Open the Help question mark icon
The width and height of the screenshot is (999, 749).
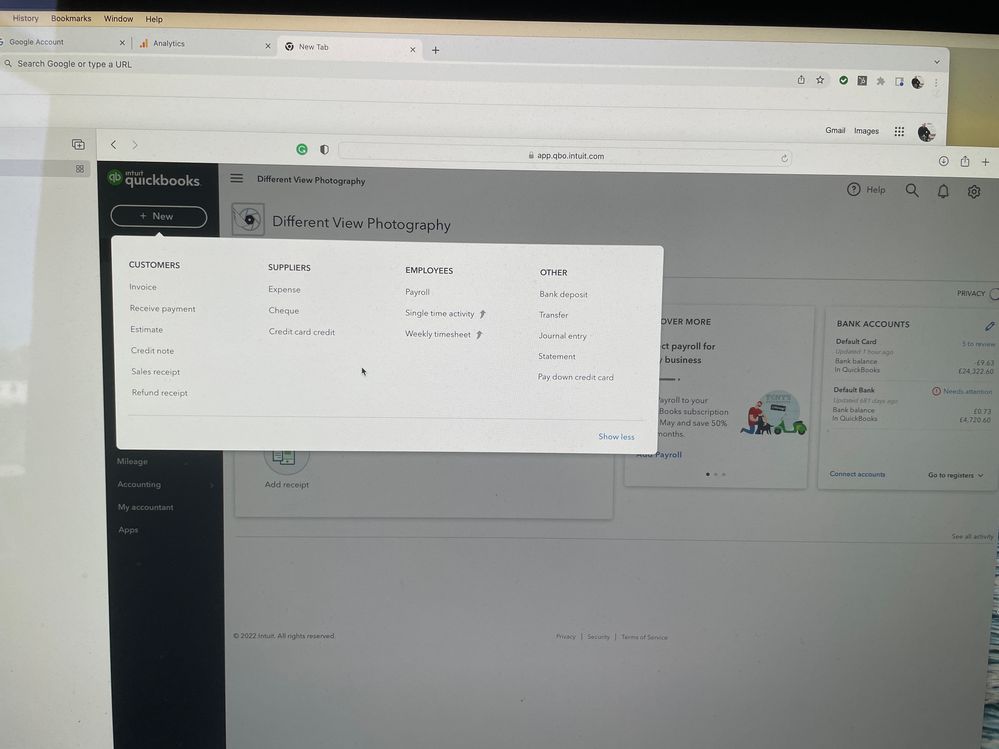click(853, 189)
